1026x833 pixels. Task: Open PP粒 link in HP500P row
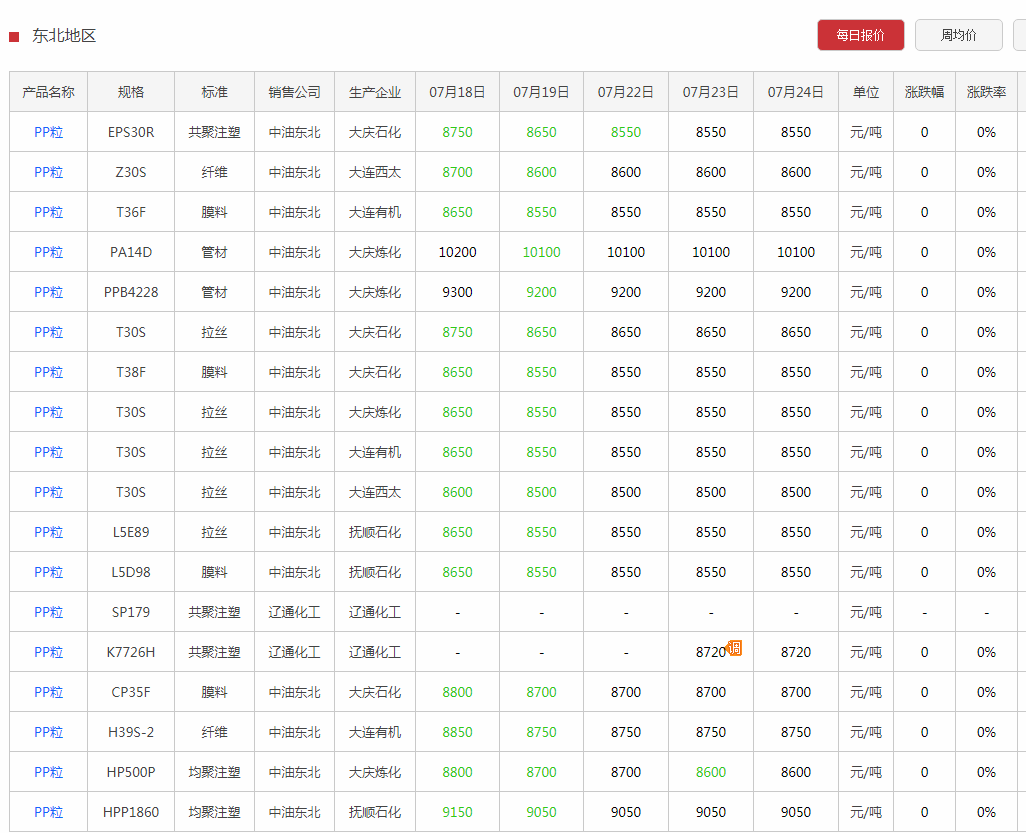(x=48, y=772)
